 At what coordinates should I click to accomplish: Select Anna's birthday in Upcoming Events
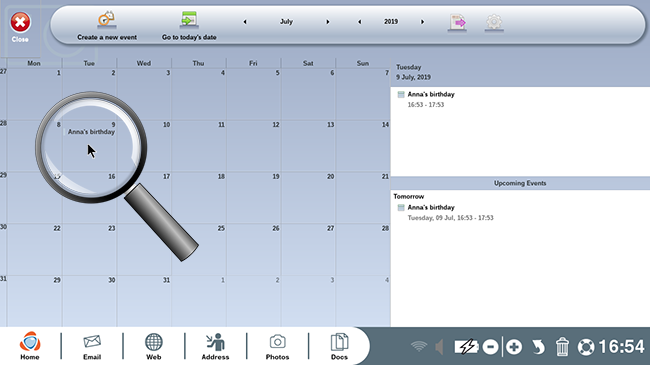coord(431,207)
